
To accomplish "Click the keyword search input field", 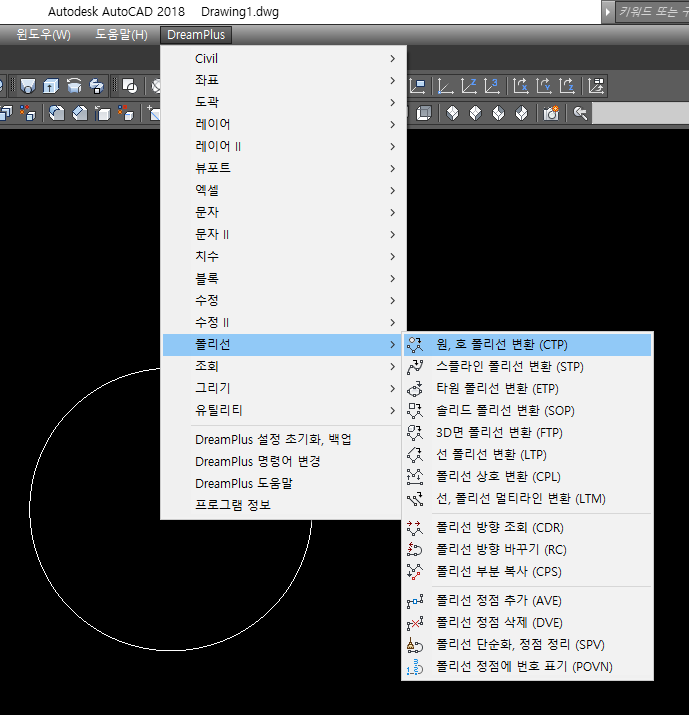I will coord(652,12).
